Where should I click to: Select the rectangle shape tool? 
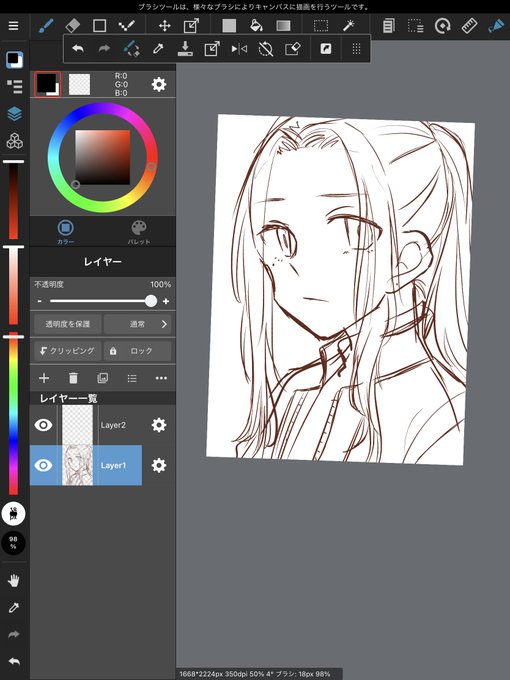click(x=99, y=26)
